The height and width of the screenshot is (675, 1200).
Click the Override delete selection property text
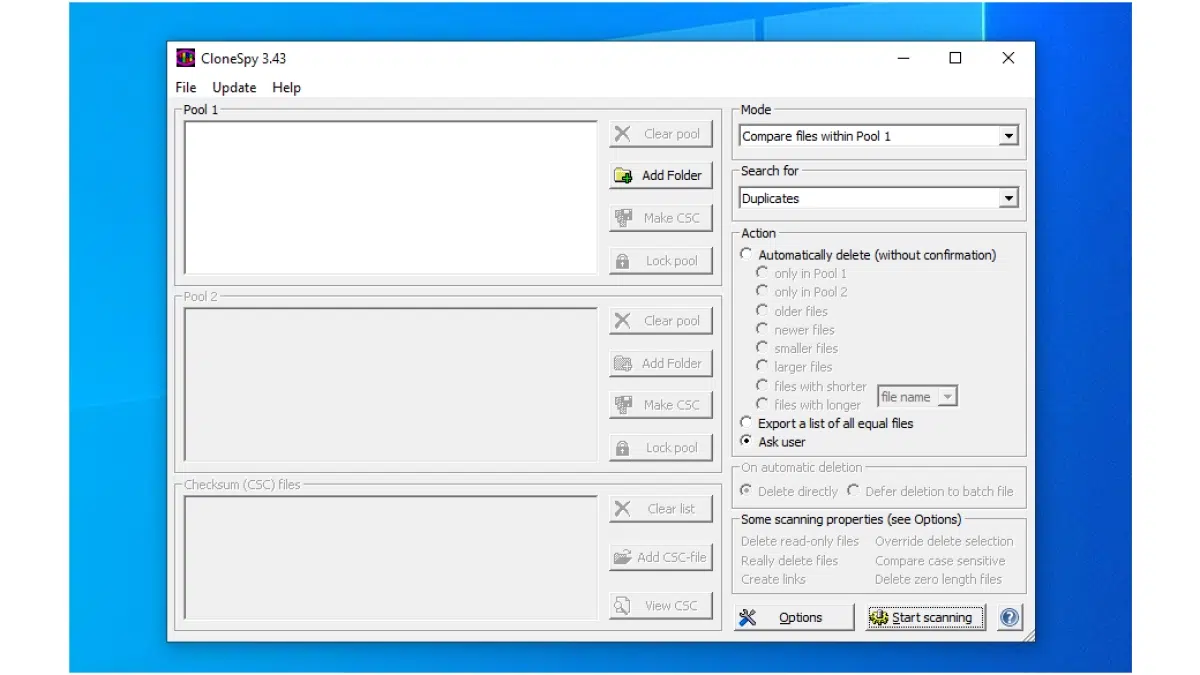[x=944, y=541]
